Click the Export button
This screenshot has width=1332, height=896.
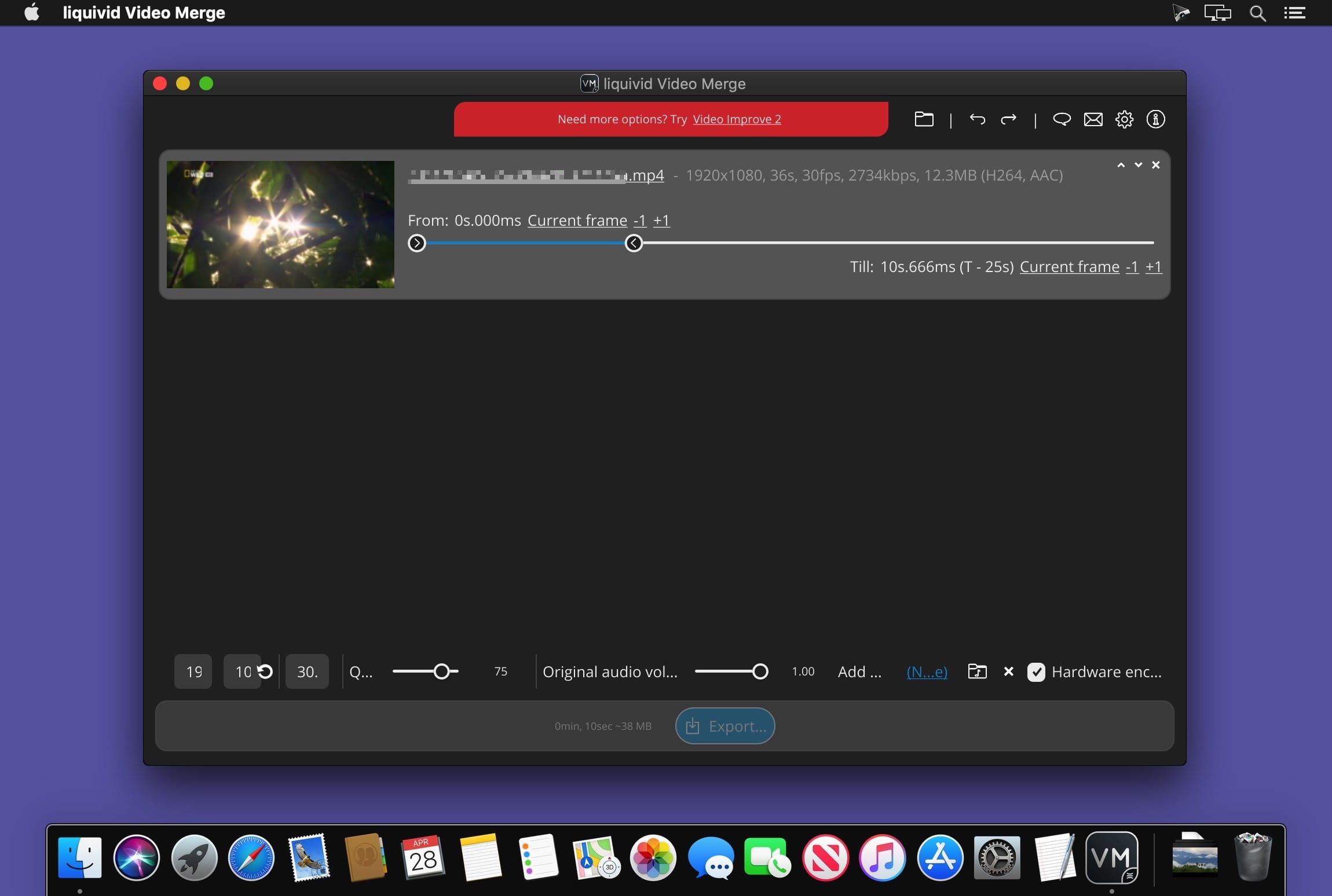[x=725, y=726]
